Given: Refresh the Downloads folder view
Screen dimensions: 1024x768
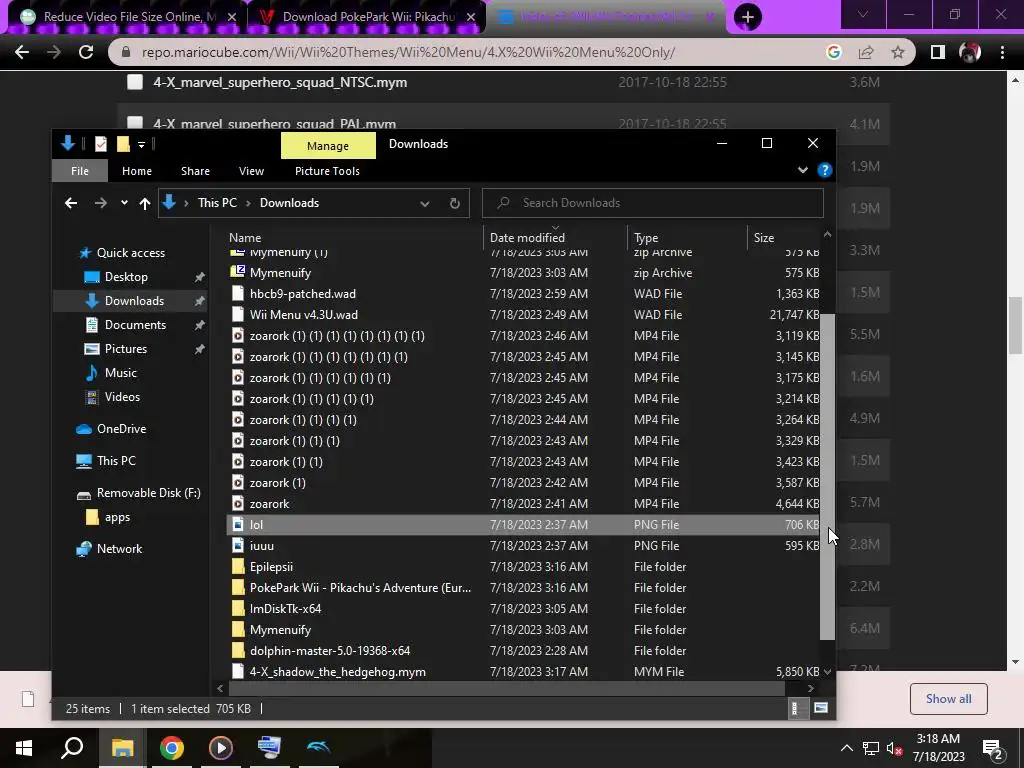Looking at the screenshot, I should pos(455,203).
